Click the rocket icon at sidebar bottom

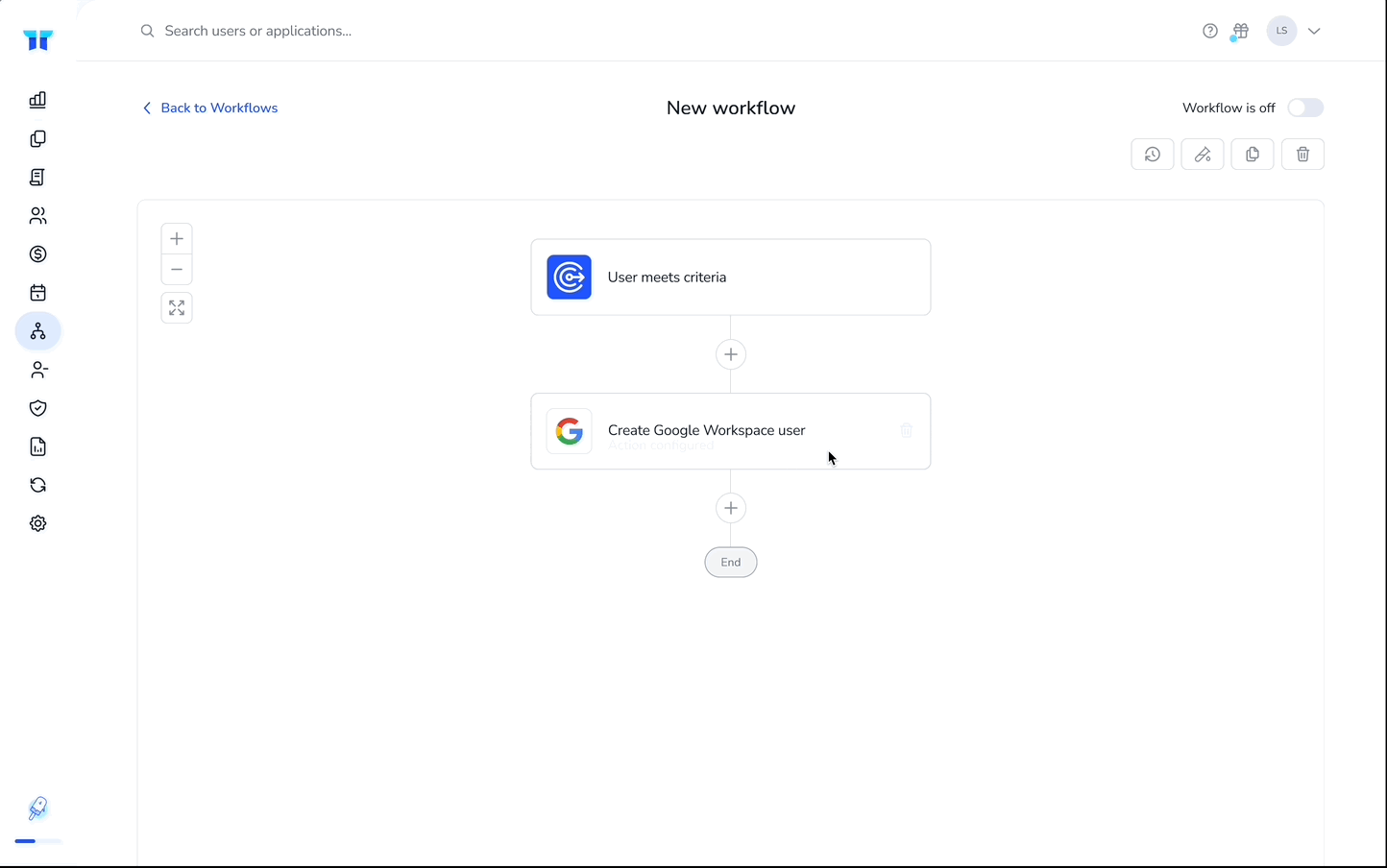click(38, 808)
